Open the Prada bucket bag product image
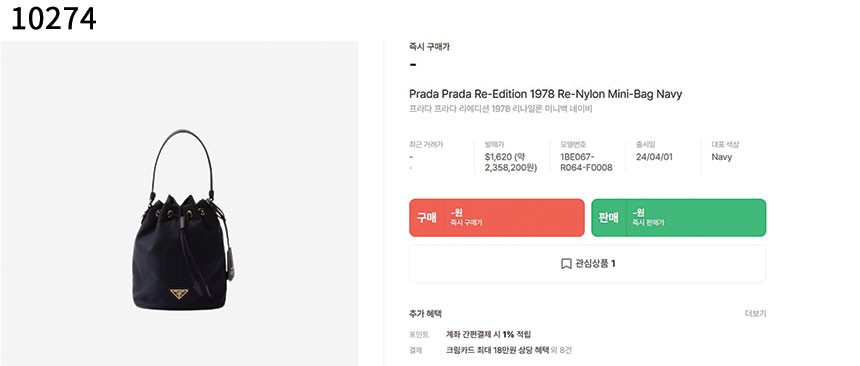860x366 pixels. coord(179,203)
